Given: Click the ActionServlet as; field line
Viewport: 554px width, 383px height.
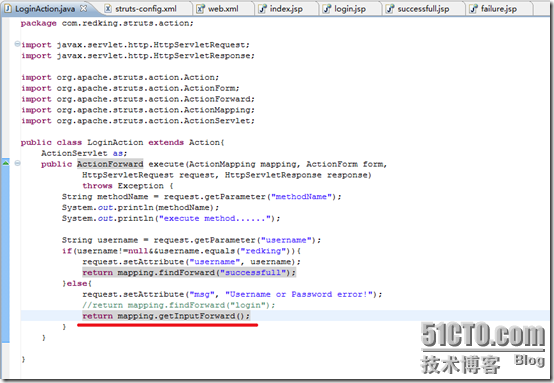Looking at the screenshot, I should coord(84,153).
